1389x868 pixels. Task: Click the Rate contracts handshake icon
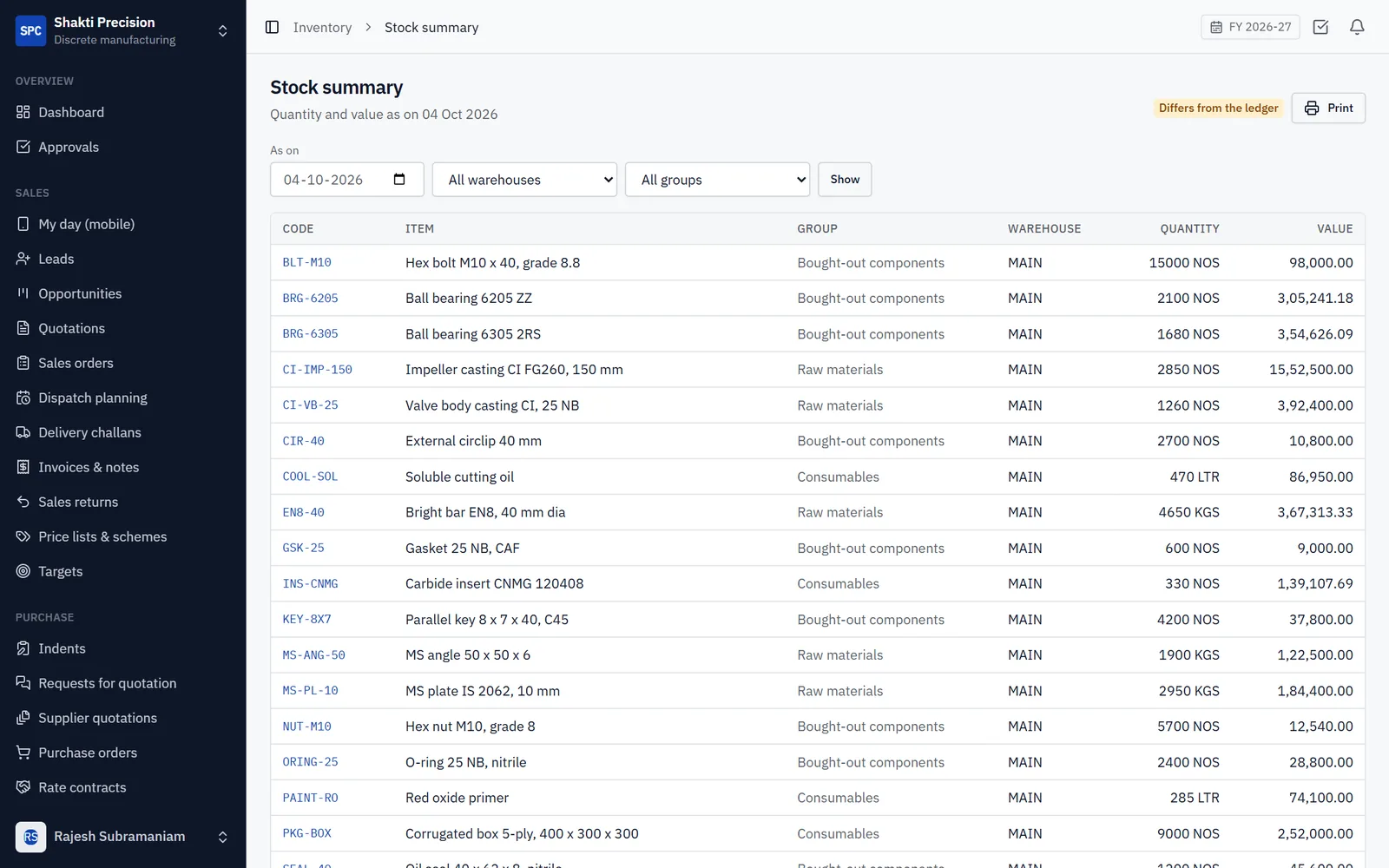[23, 787]
